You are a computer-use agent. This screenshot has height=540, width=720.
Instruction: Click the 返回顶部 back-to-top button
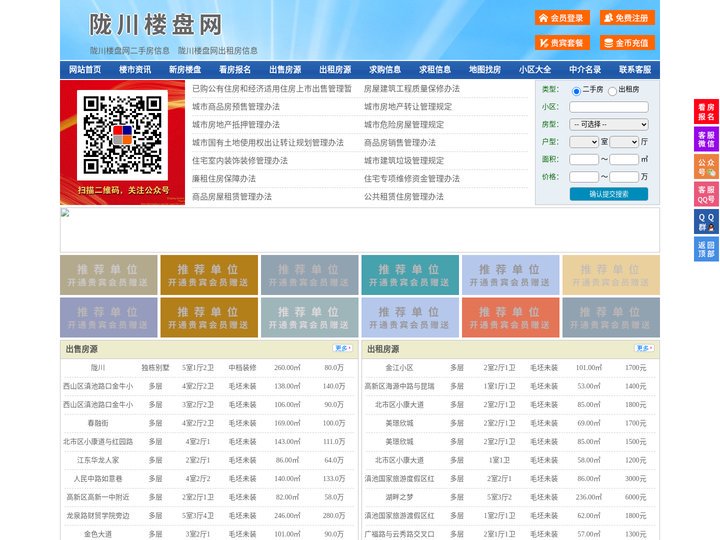click(x=706, y=249)
